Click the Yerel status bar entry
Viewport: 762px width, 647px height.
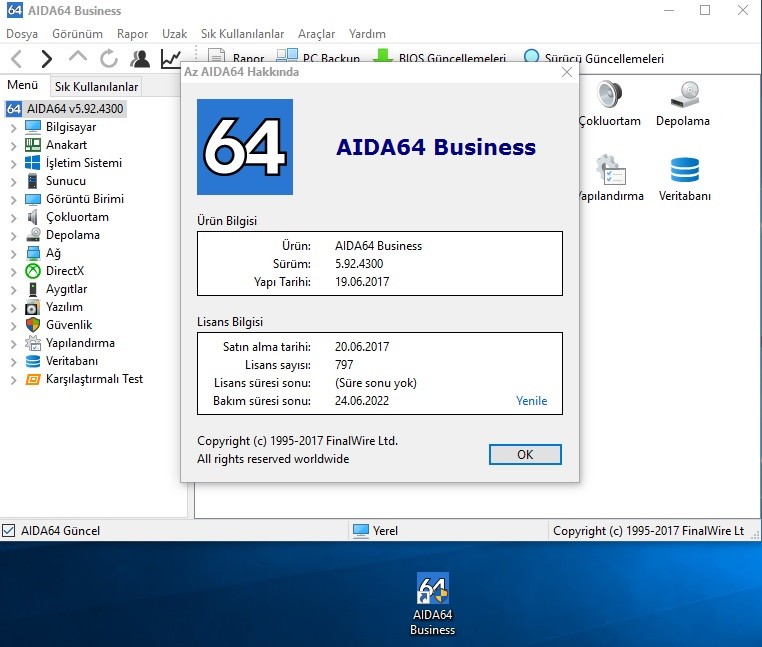pos(375,530)
